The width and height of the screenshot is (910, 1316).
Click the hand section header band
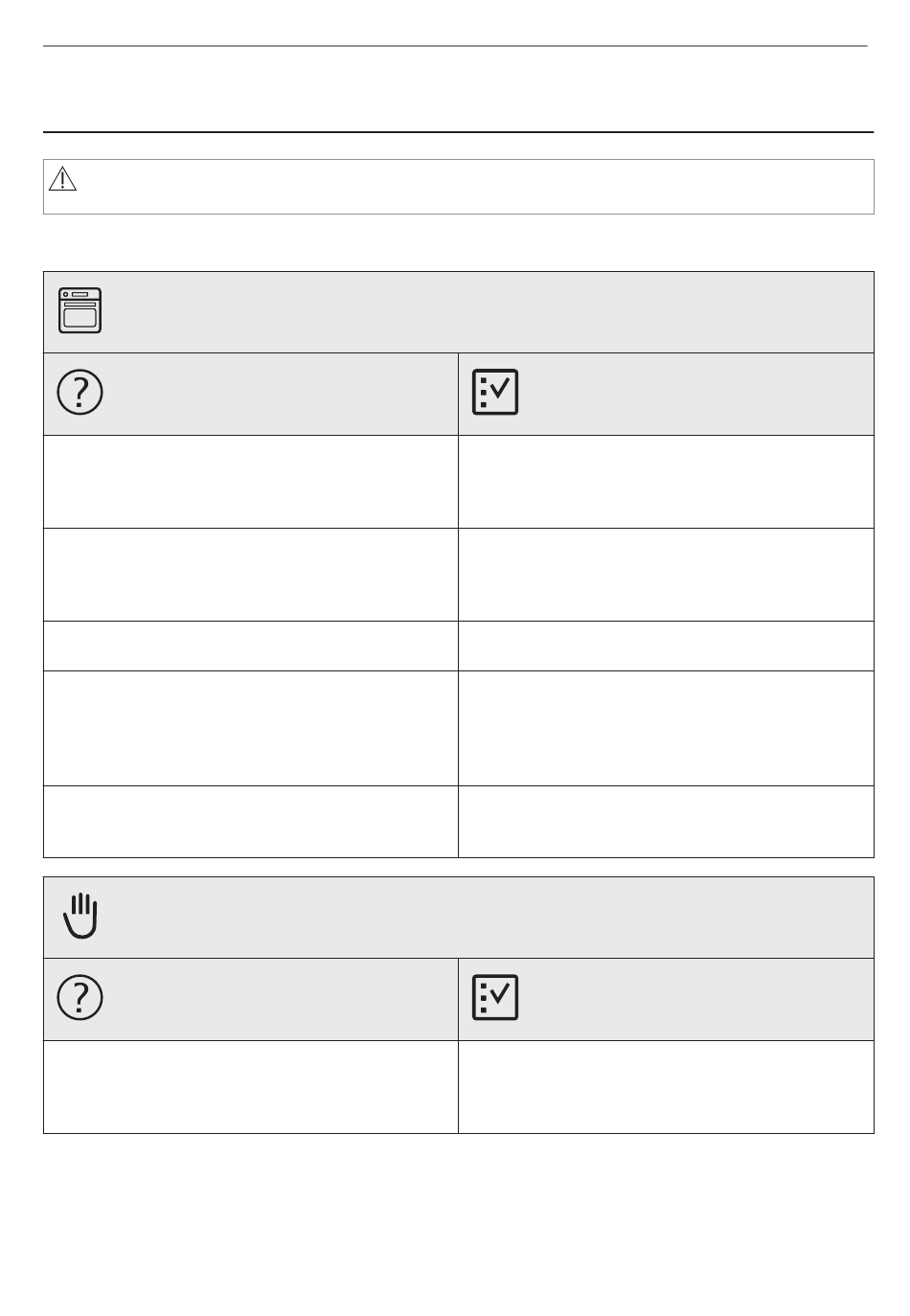pos(459,918)
